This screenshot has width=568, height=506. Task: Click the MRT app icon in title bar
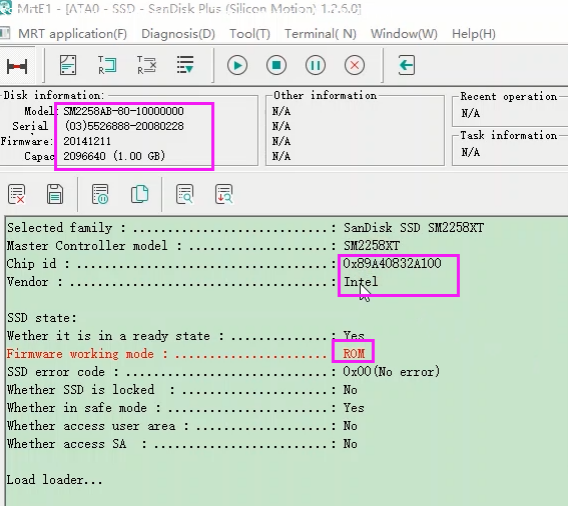click(5, 8)
